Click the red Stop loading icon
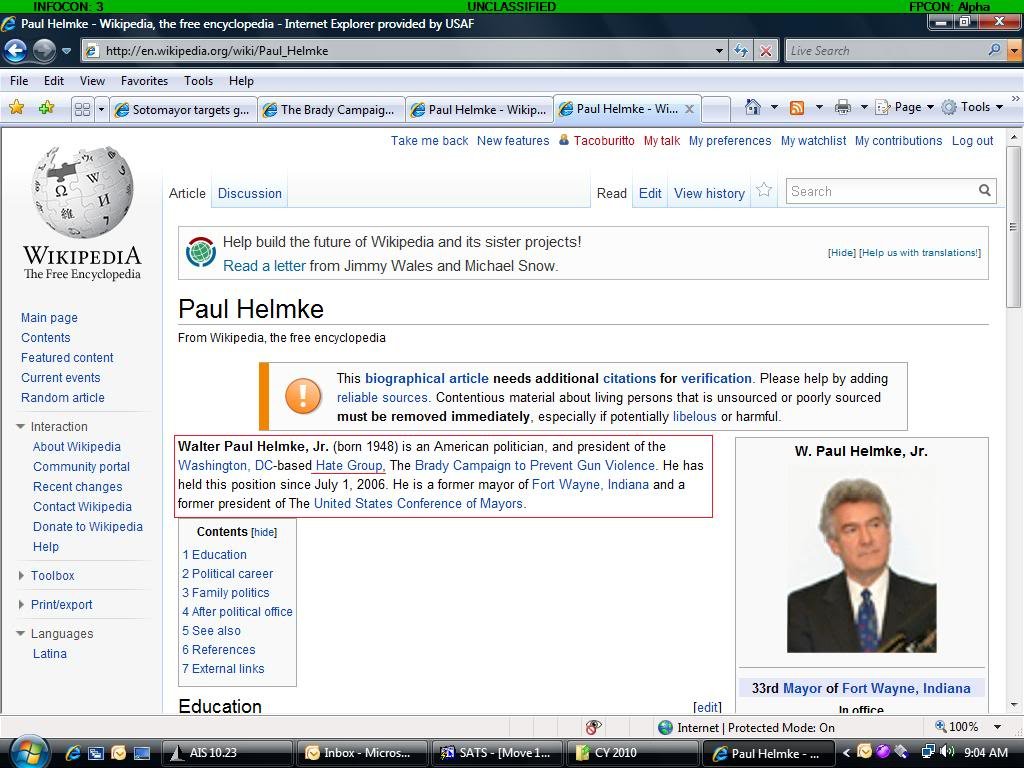Screen dimensions: 1024x768 click(765, 50)
